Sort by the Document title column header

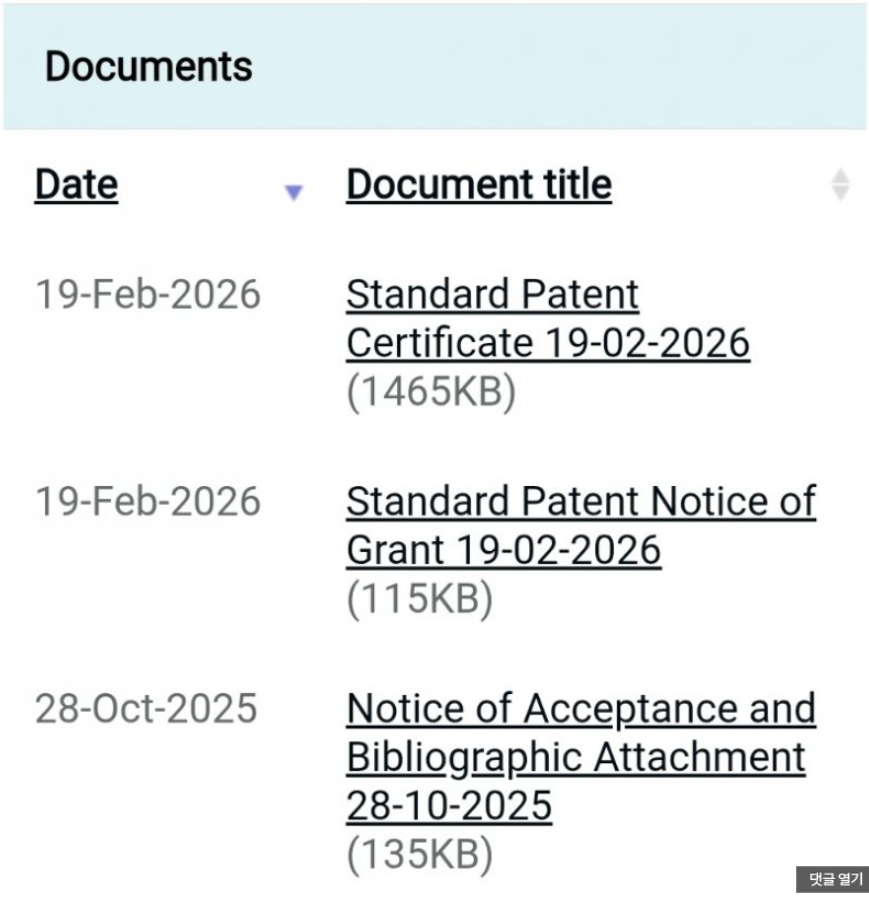(478, 185)
